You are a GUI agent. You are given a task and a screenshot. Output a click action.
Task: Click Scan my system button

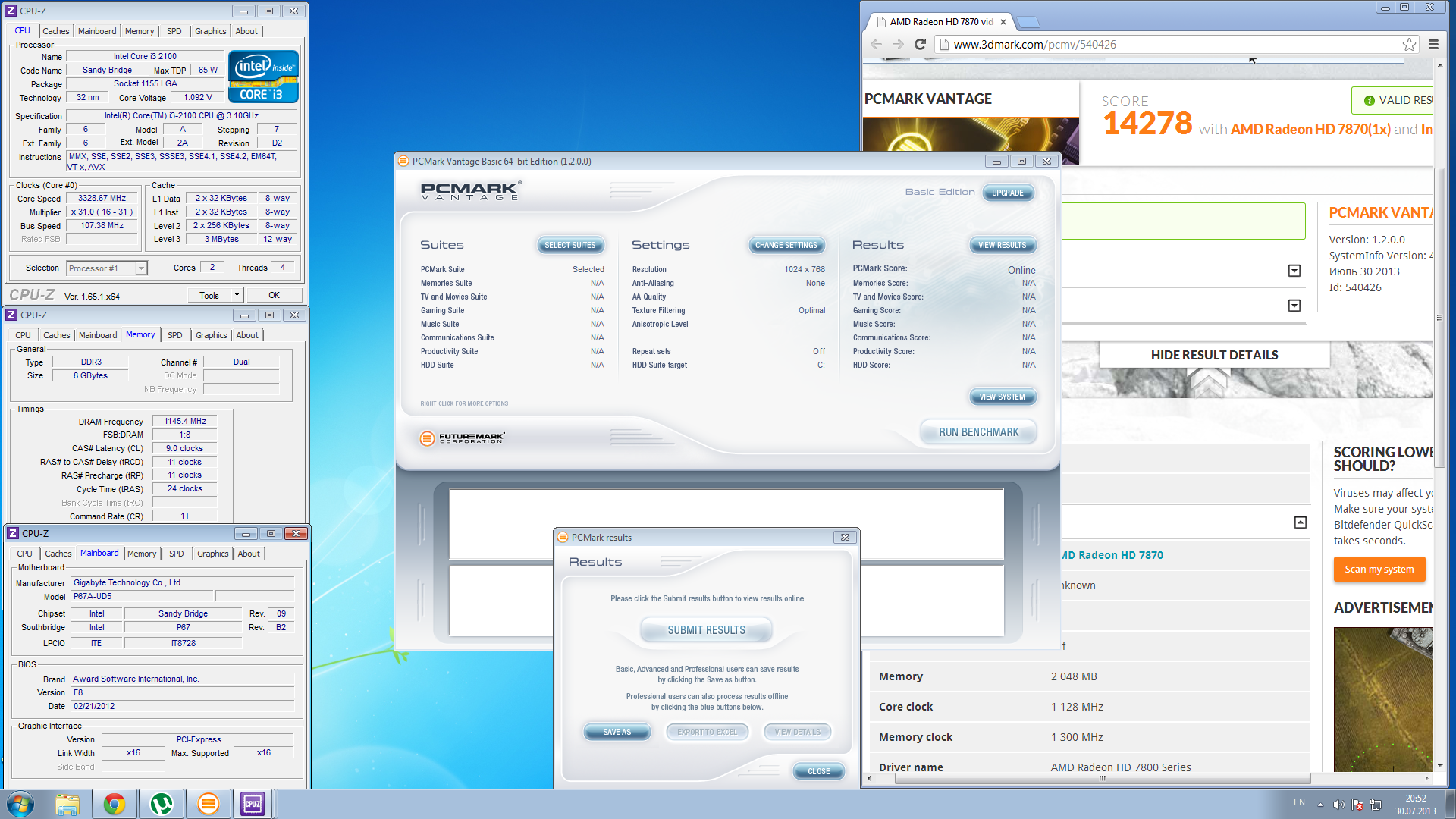pos(1379,570)
